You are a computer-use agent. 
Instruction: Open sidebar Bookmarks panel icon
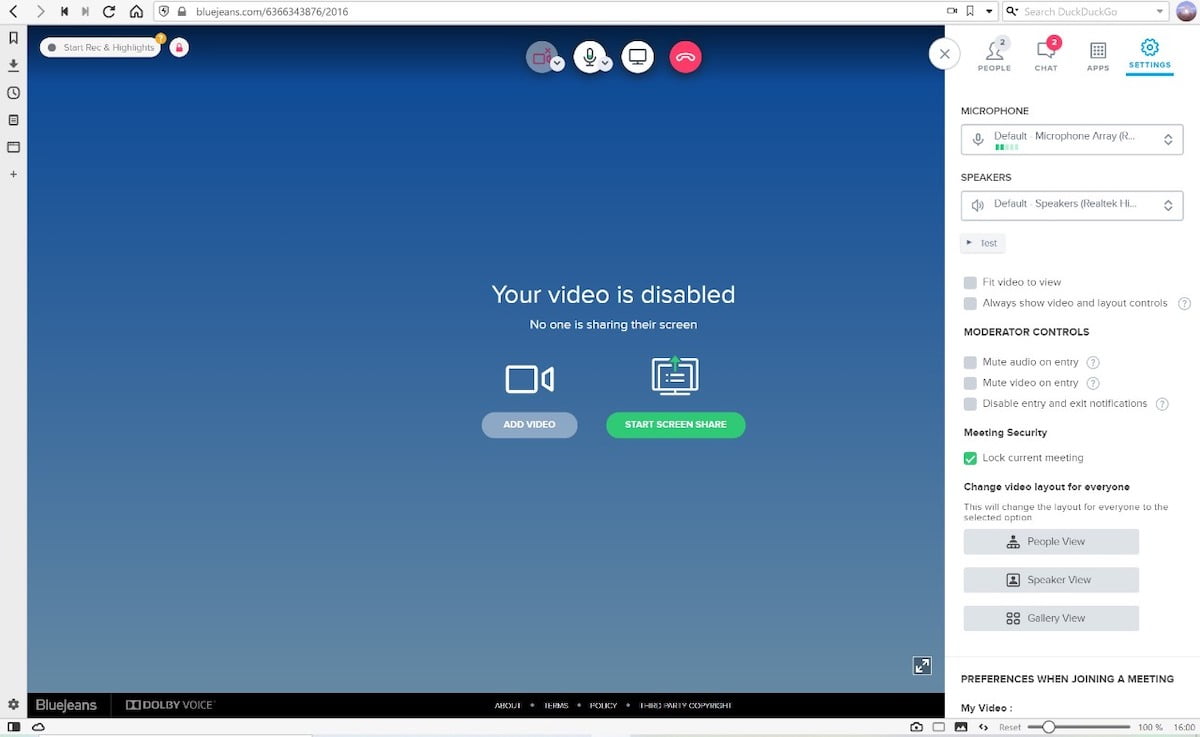coord(13,38)
